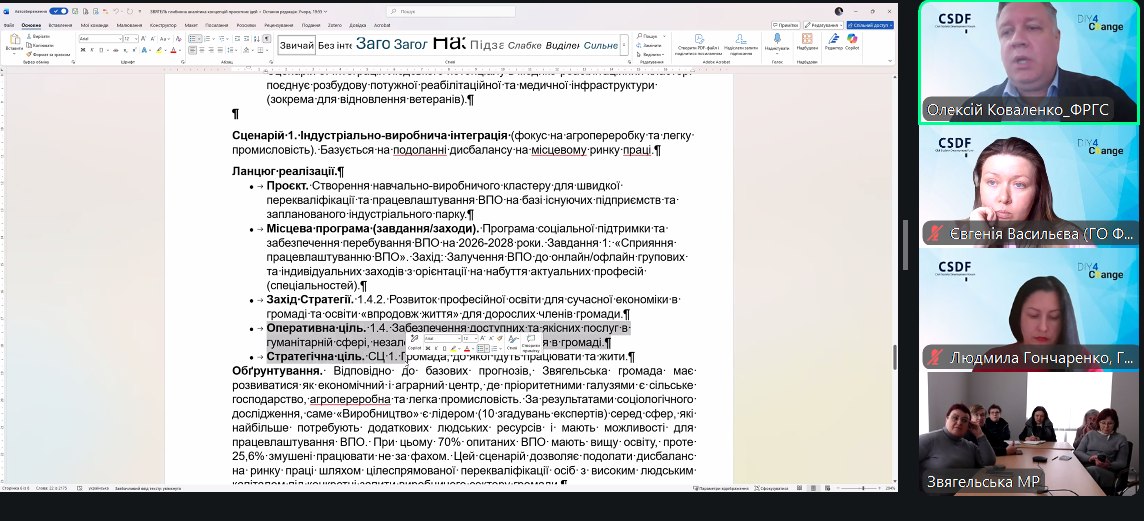
Task: Decrease font size with the shrink font icon
Action: coord(152,39)
